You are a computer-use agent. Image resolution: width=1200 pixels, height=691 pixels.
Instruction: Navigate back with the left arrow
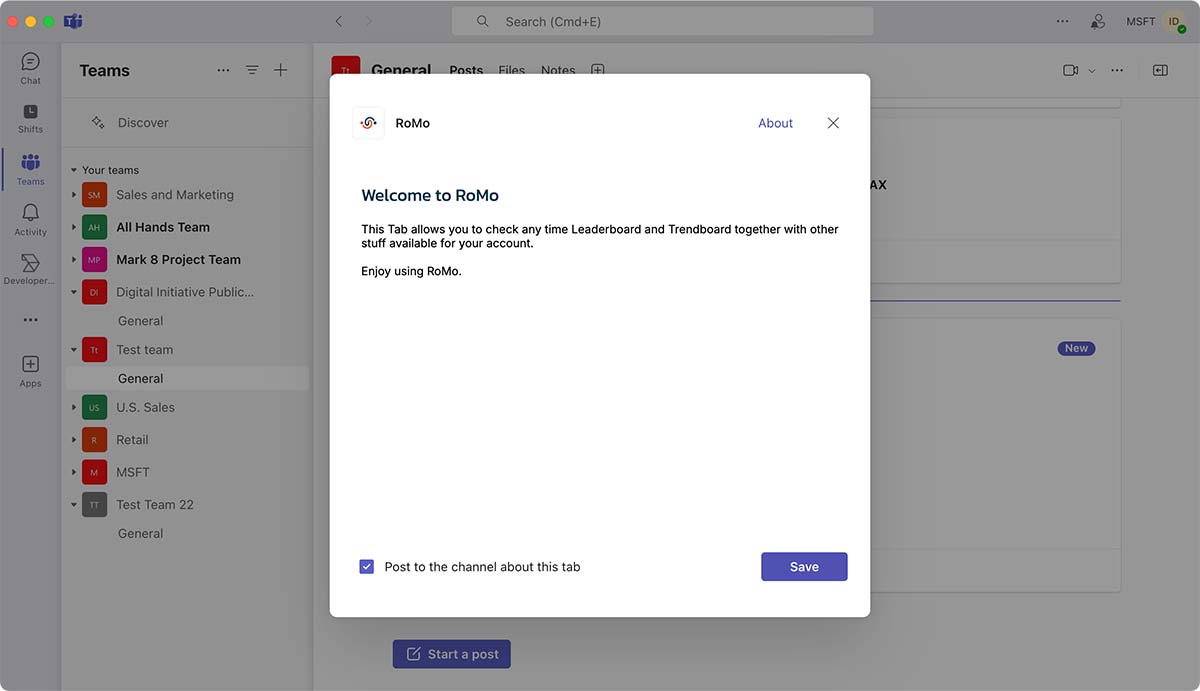click(x=339, y=21)
